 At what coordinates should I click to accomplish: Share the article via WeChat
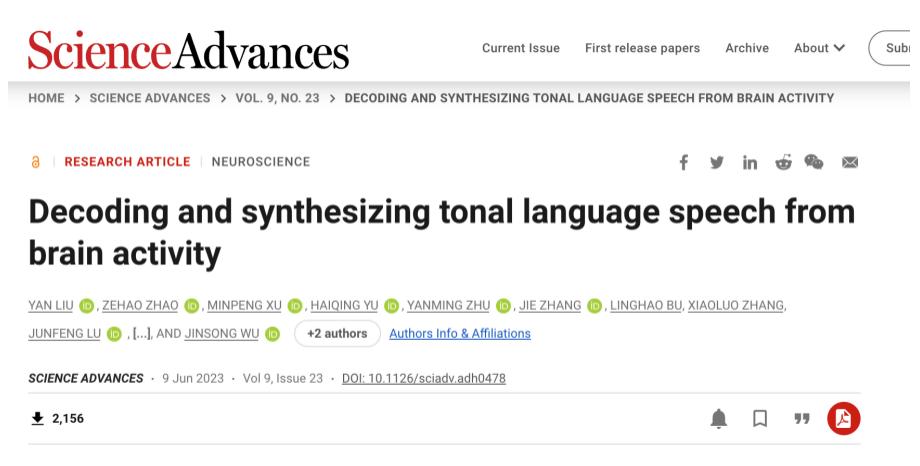tap(814, 162)
